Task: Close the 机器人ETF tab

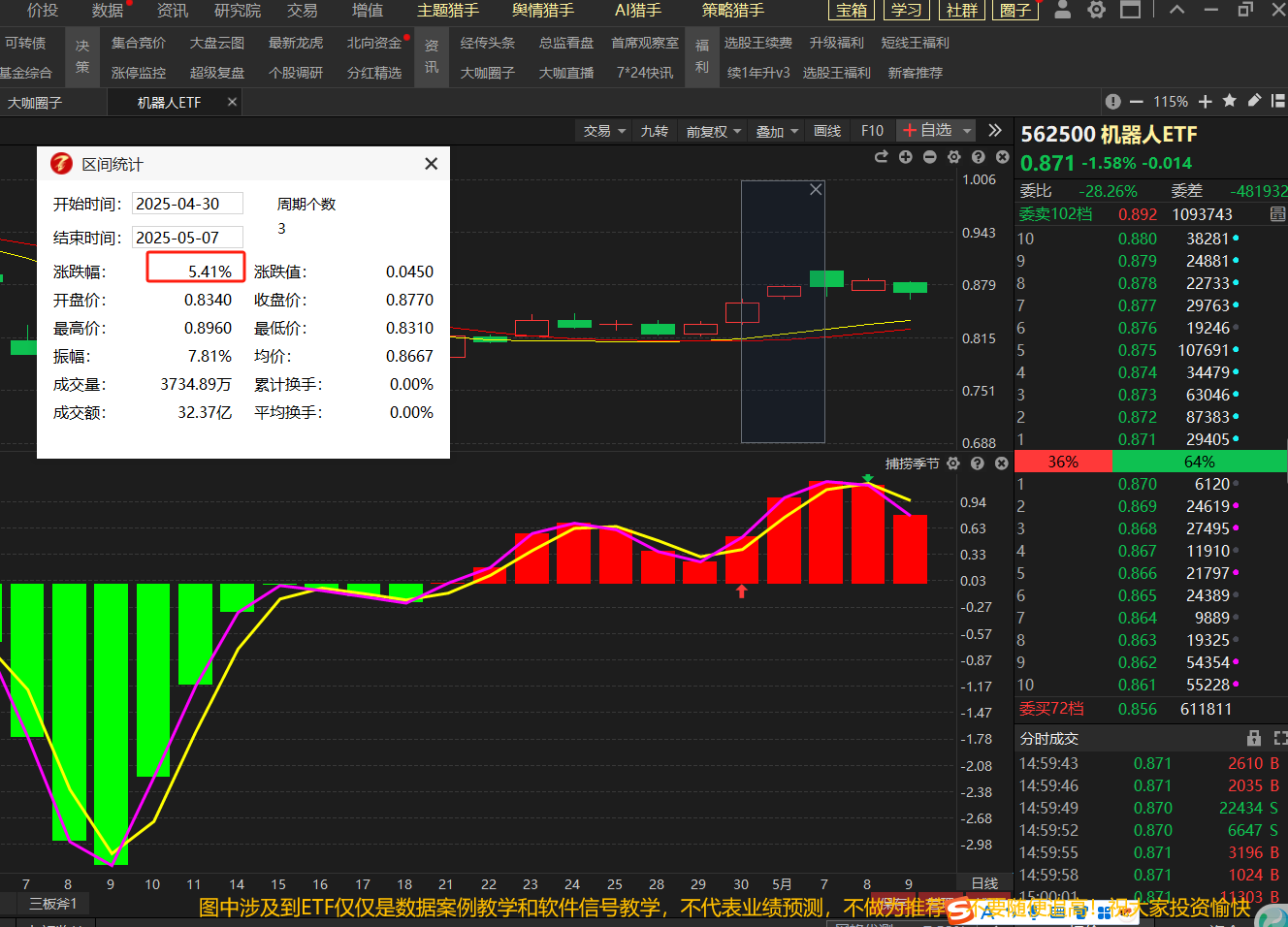Action: click(232, 102)
